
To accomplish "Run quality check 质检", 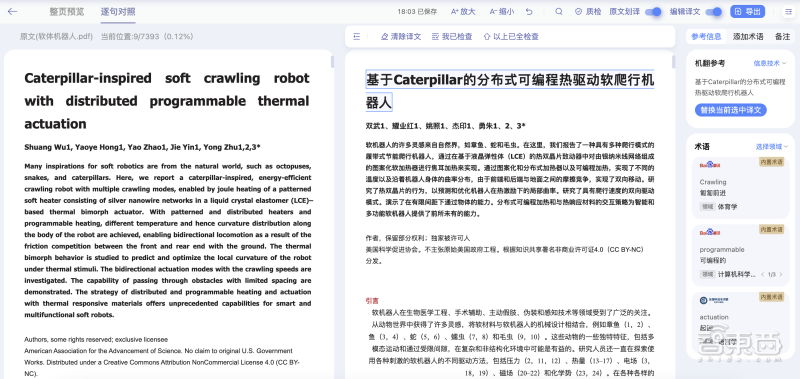I will 588,12.
